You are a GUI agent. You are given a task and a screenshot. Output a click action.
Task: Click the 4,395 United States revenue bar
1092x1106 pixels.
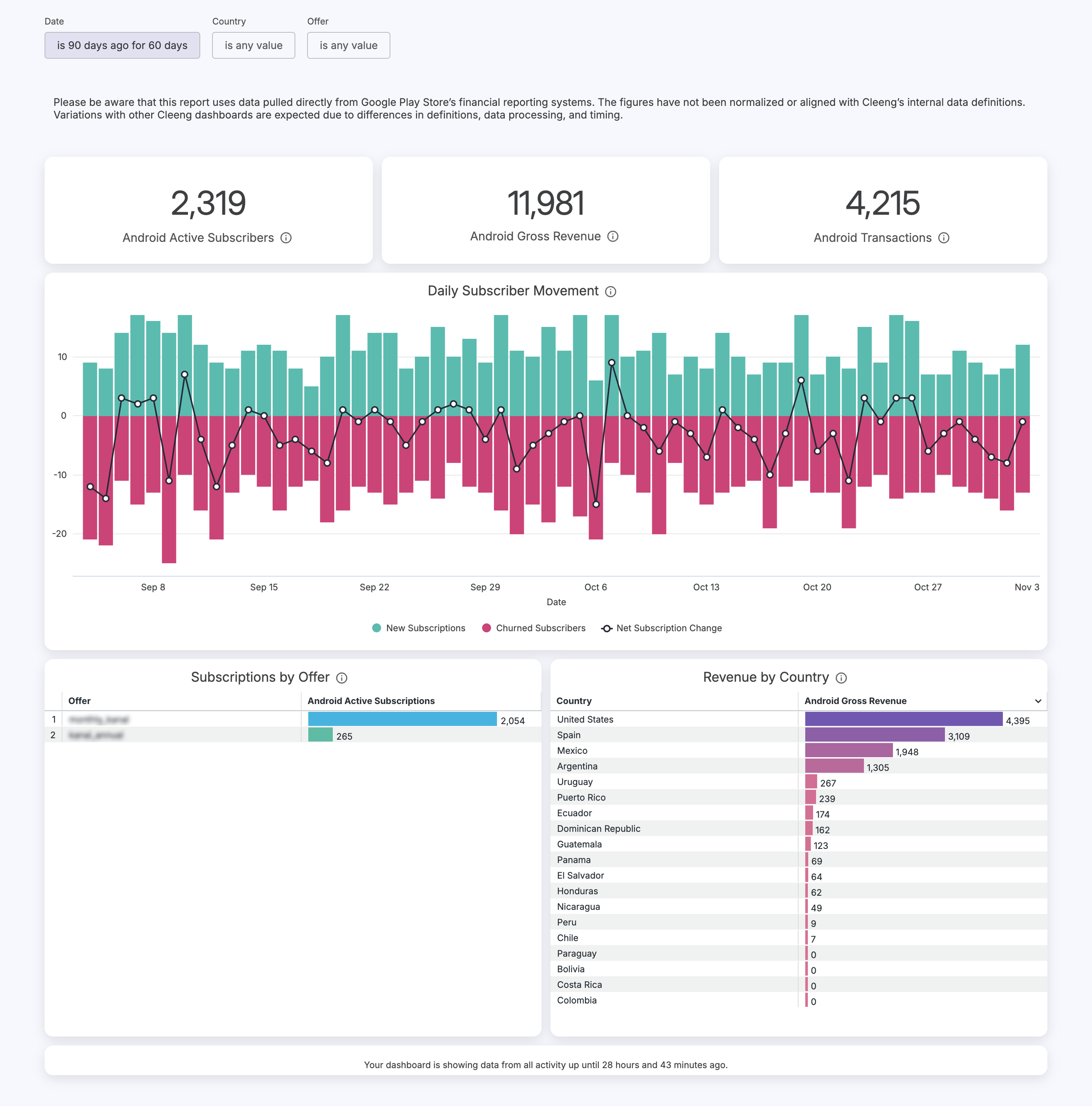tap(904, 719)
